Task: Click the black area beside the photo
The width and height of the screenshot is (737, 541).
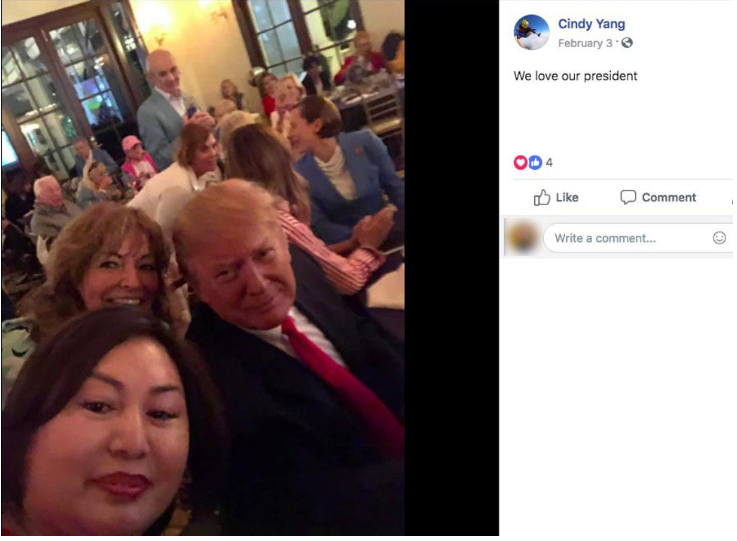Action: point(451,268)
